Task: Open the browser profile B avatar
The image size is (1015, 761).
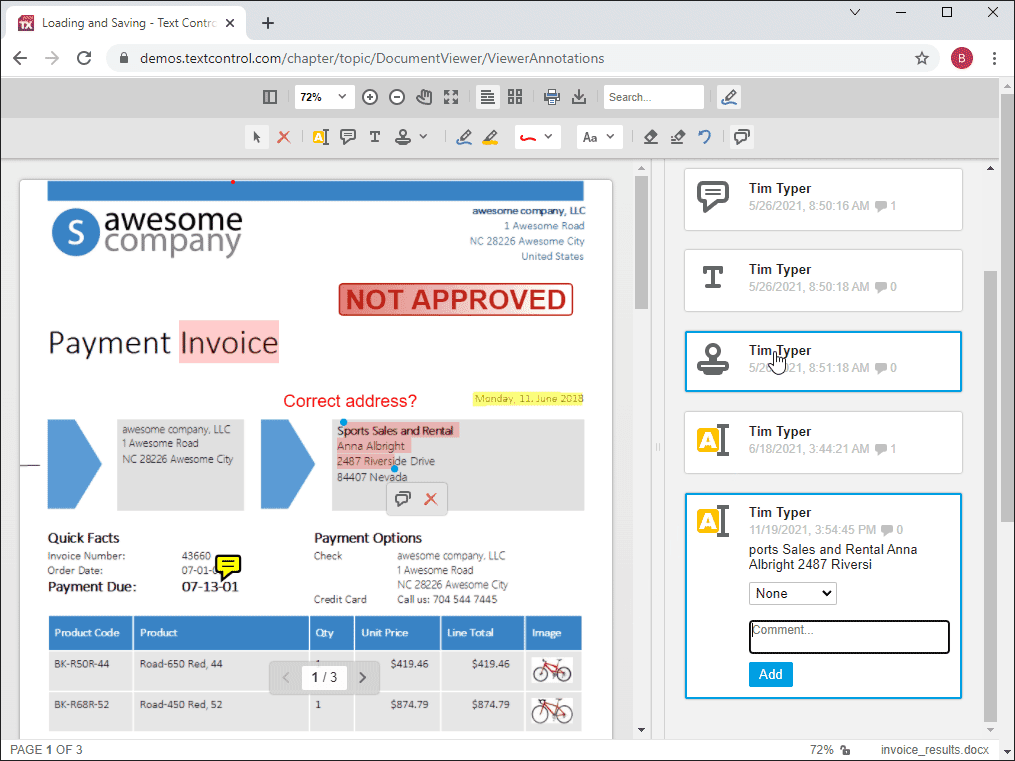Action: click(x=961, y=58)
